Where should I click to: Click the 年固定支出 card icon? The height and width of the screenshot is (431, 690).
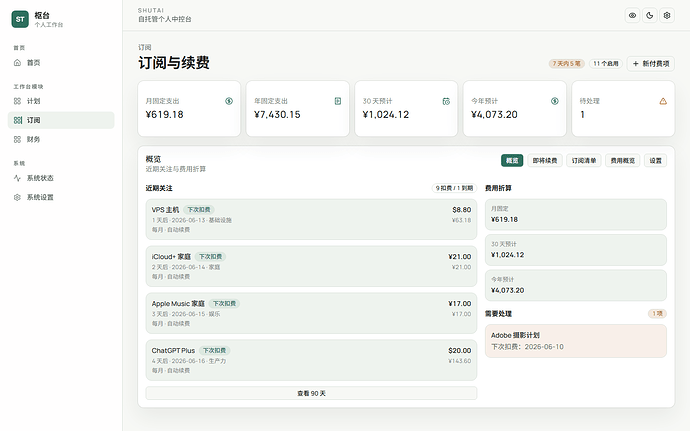click(x=338, y=101)
